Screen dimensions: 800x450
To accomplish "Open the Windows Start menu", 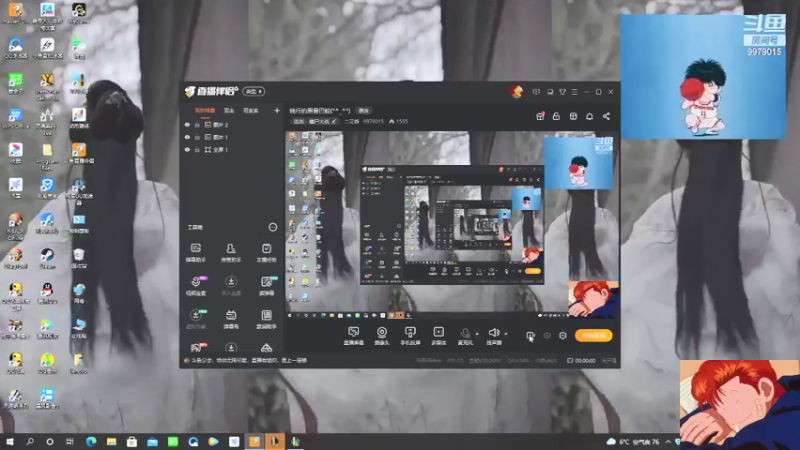I will (x=10, y=441).
